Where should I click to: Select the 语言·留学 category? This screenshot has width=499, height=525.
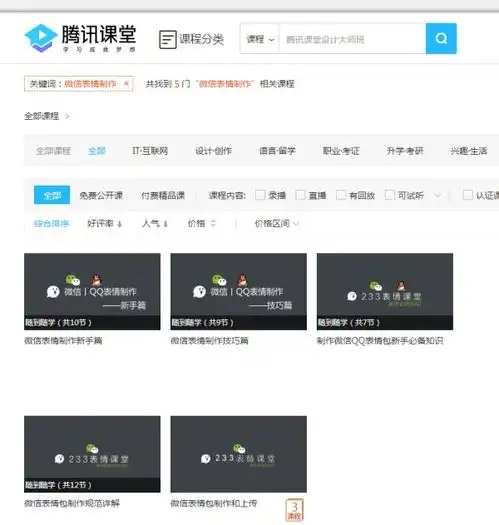[277, 151]
